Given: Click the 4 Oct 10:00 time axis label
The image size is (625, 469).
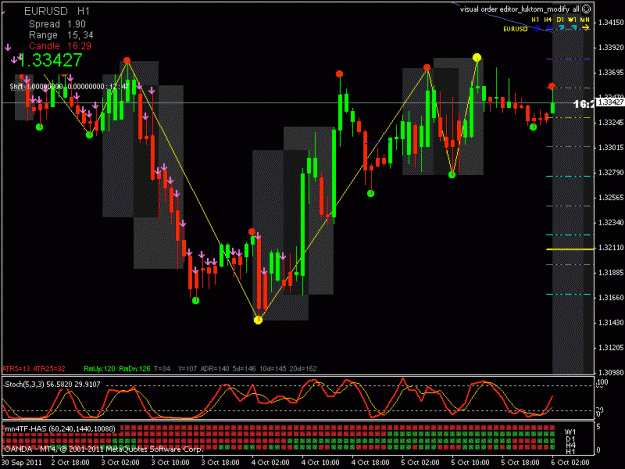Looking at the screenshot, I should point(320,462).
